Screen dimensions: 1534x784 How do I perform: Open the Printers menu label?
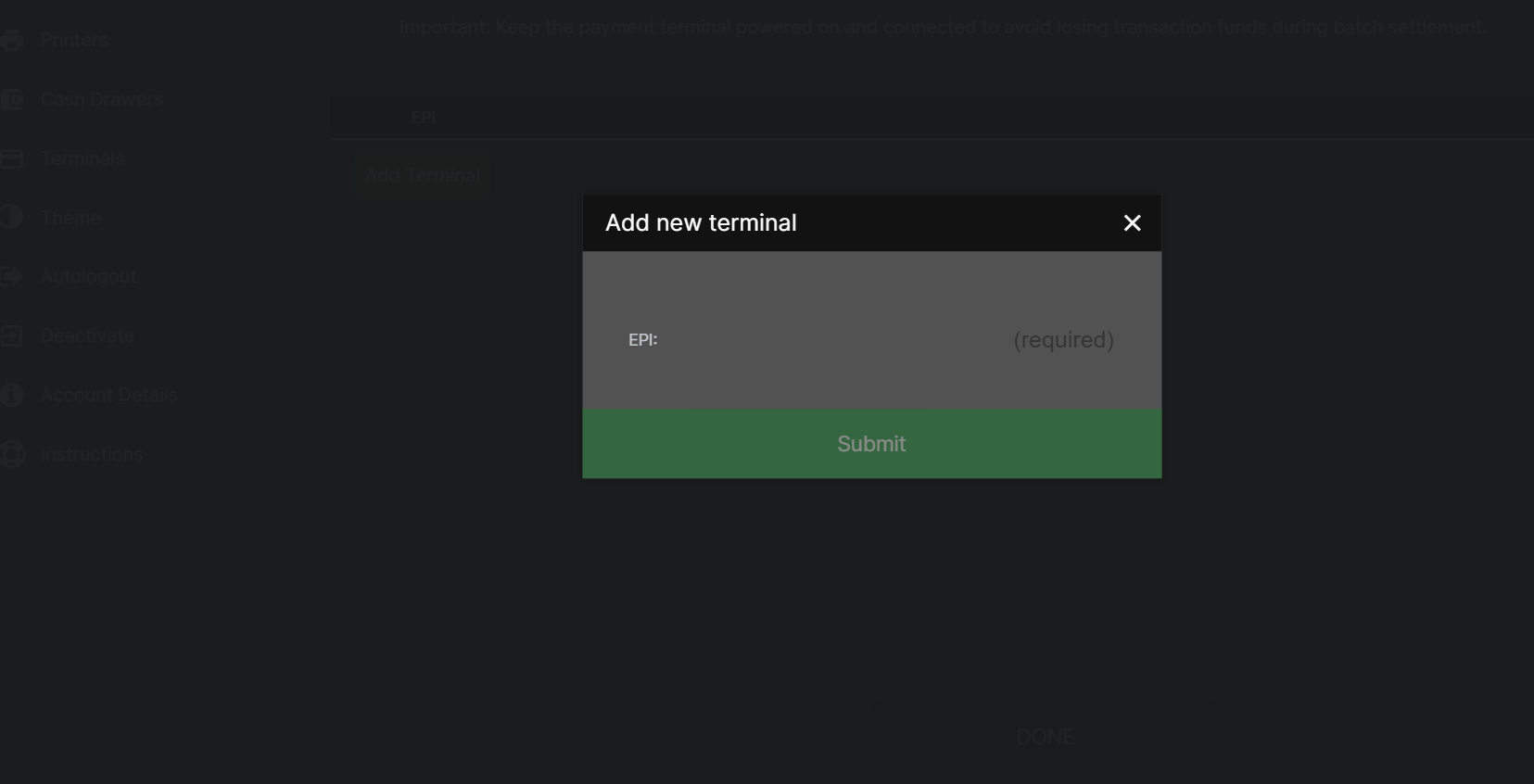(x=74, y=41)
